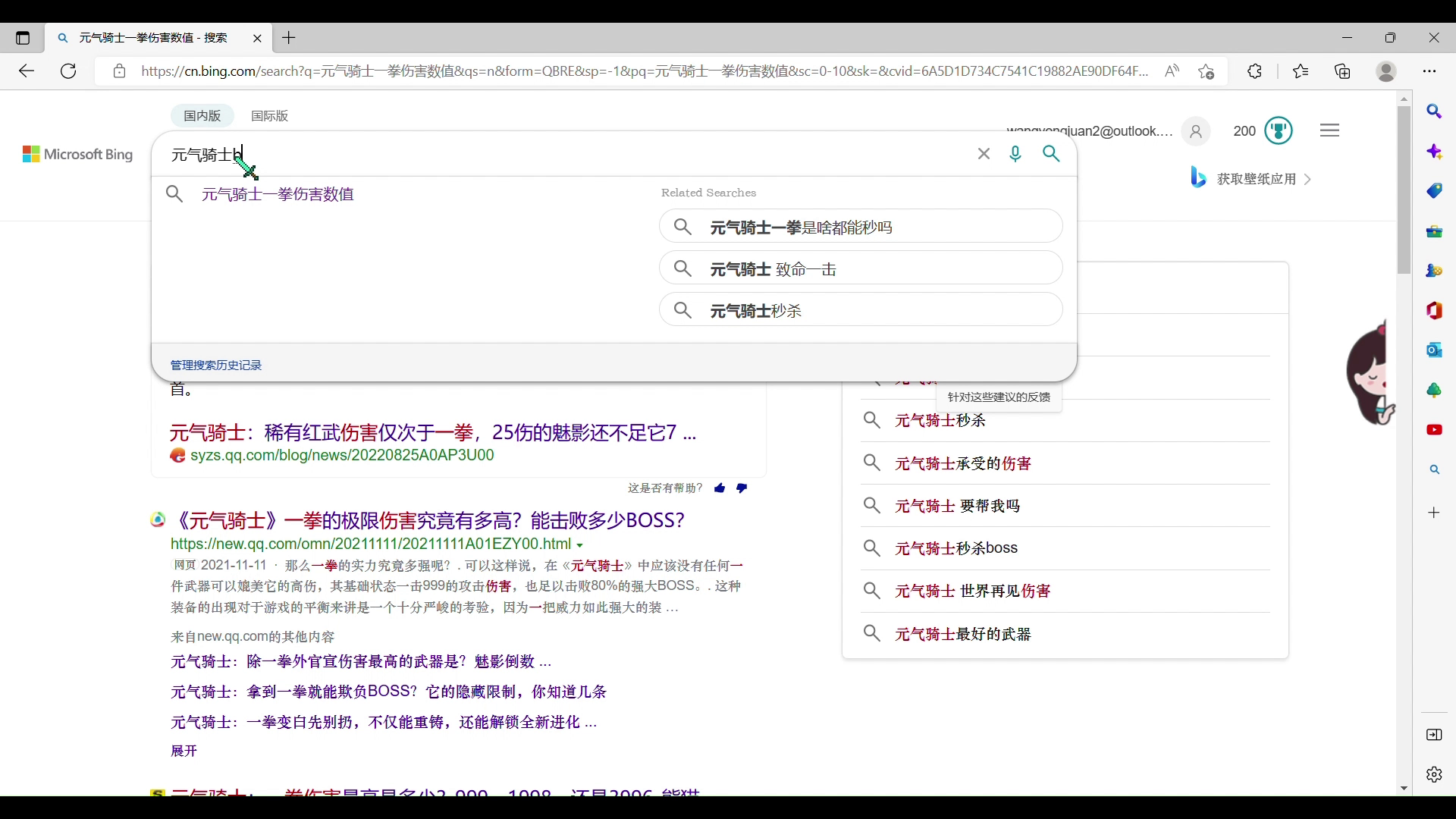Image resolution: width=1456 pixels, height=819 pixels.
Task: Open the tab actions menu icon
Action: 23,38
